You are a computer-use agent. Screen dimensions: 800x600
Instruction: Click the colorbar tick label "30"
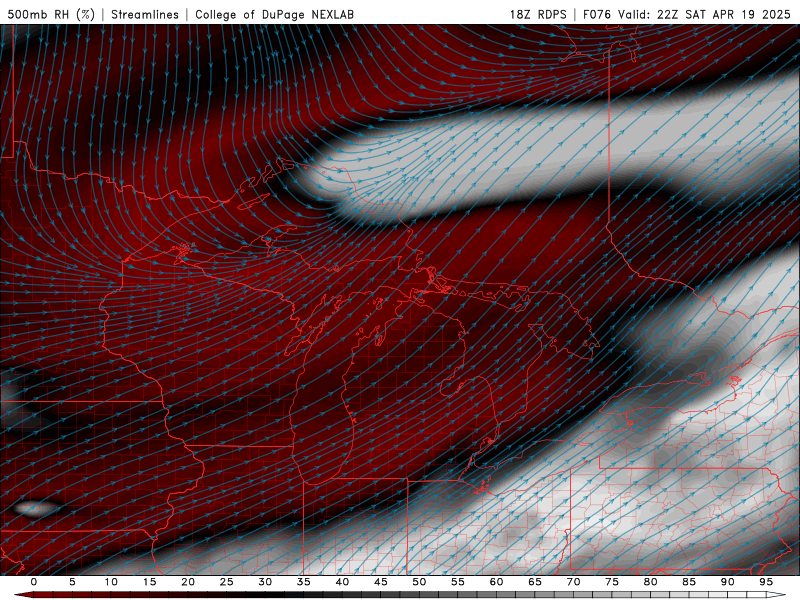tap(265, 582)
